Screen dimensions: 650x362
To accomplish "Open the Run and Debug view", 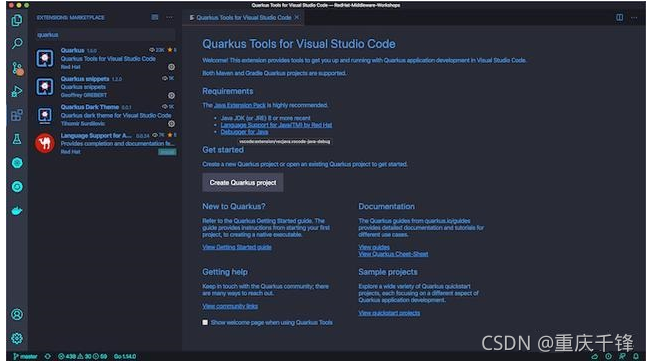I will [x=17, y=91].
